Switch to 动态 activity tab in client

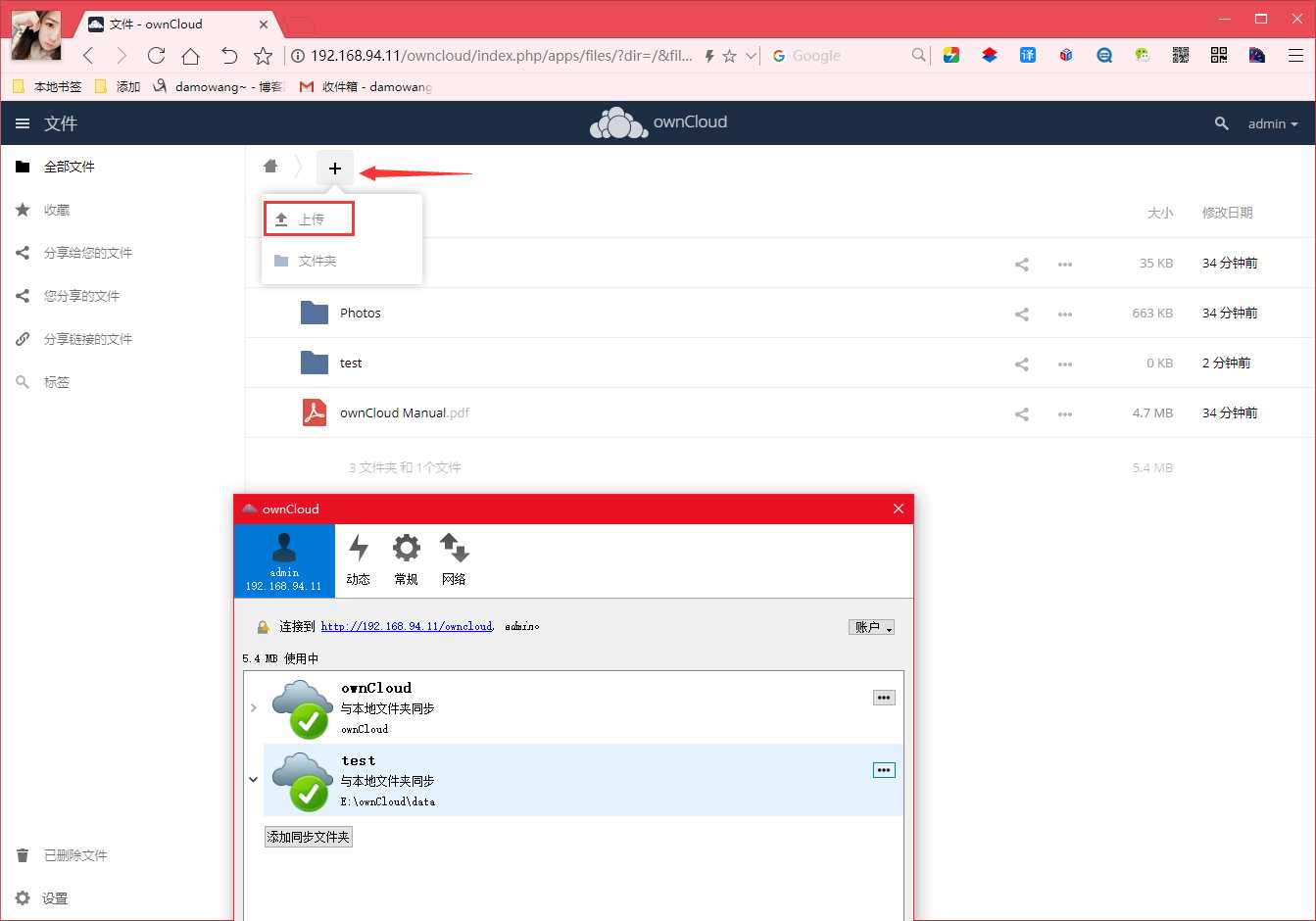(x=359, y=560)
